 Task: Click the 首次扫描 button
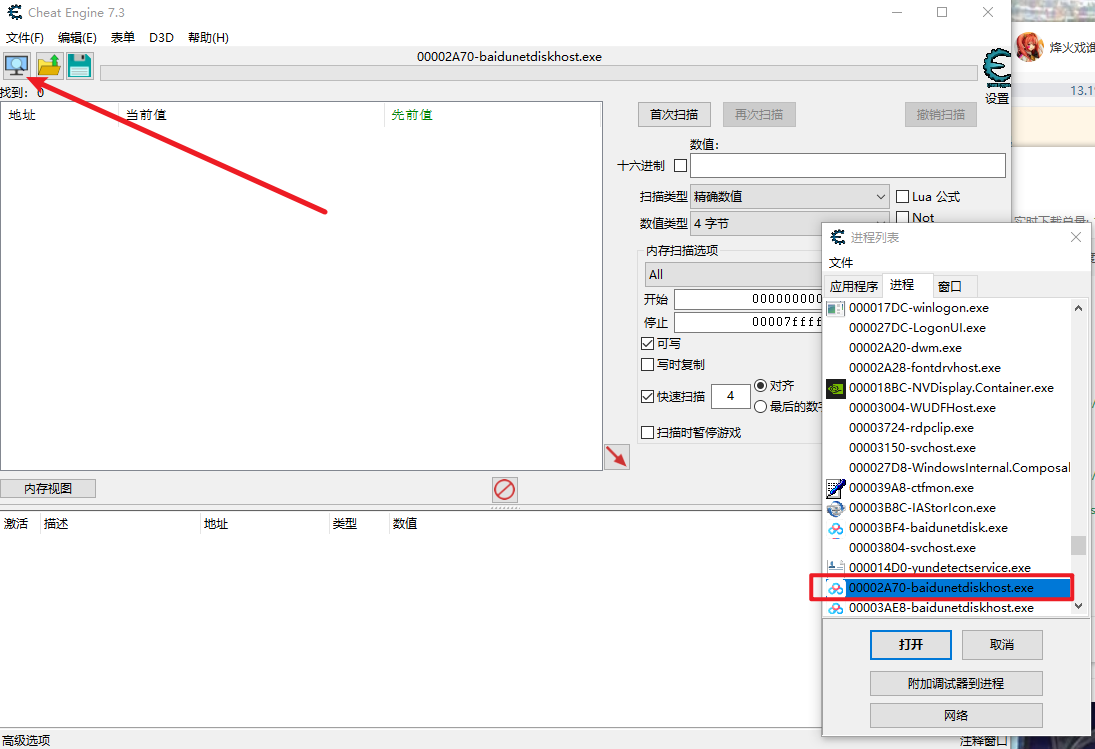click(674, 115)
